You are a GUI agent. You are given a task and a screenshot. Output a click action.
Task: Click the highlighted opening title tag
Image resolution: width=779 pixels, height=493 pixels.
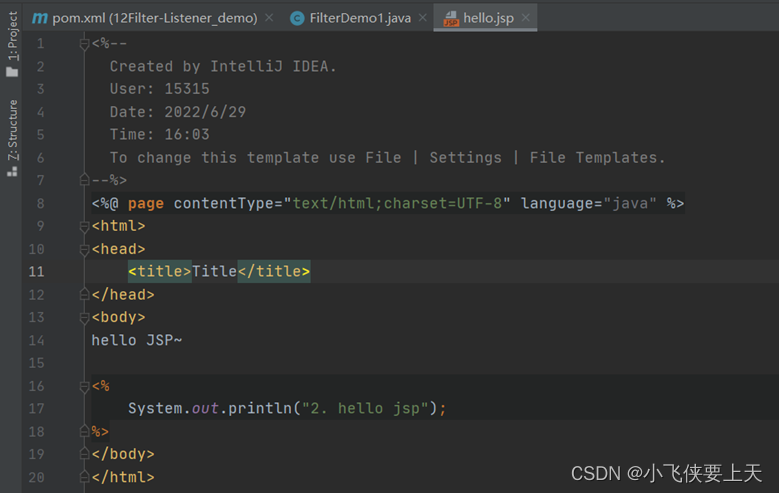tap(159, 271)
